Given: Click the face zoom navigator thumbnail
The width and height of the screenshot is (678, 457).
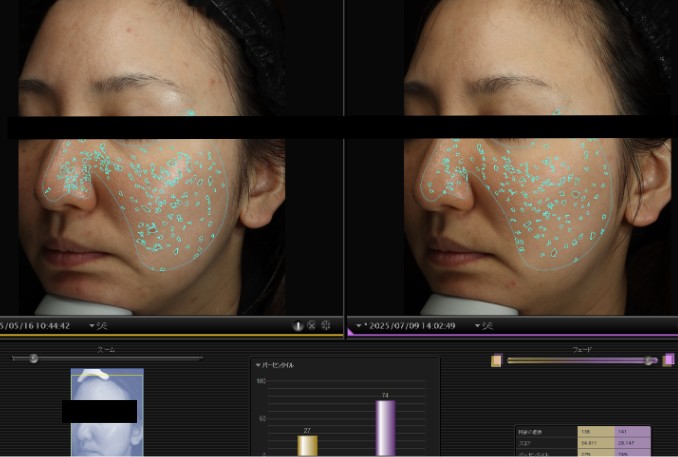Looking at the screenshot, I should click(x=107, y=412).
